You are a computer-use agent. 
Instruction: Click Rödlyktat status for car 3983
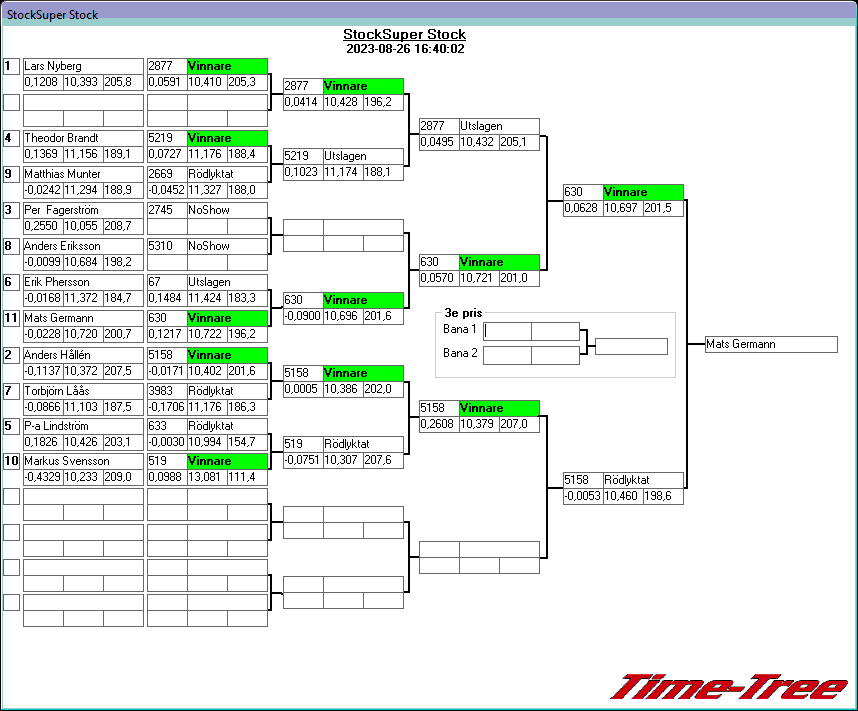pos(227,391)
